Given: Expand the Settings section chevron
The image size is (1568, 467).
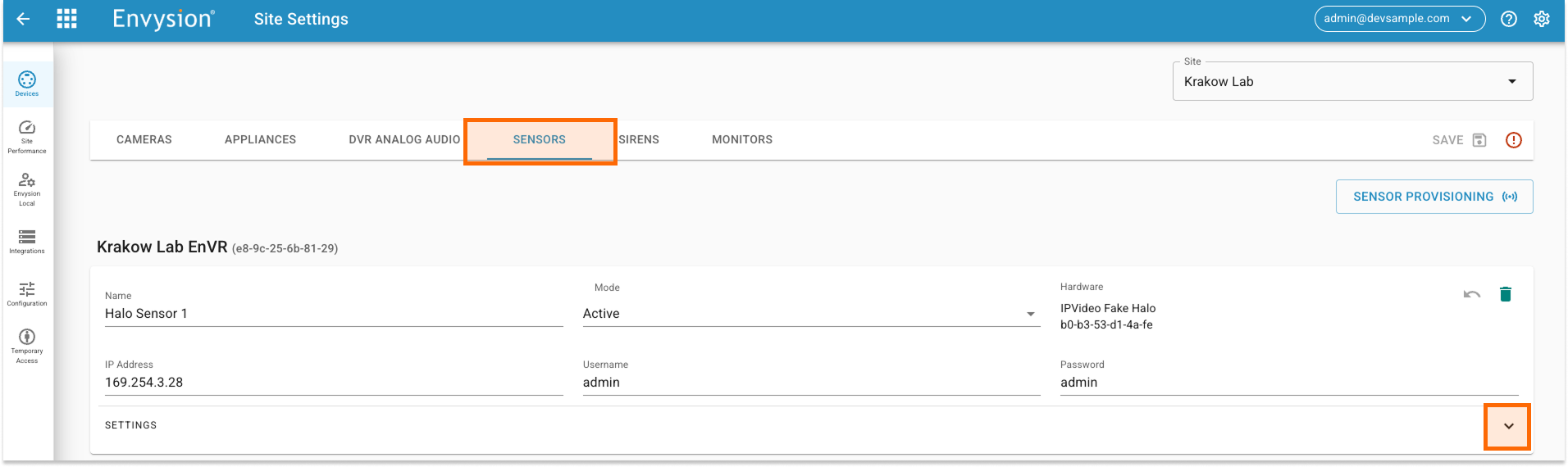Looking at the screenshot, I should [1507, 426].
